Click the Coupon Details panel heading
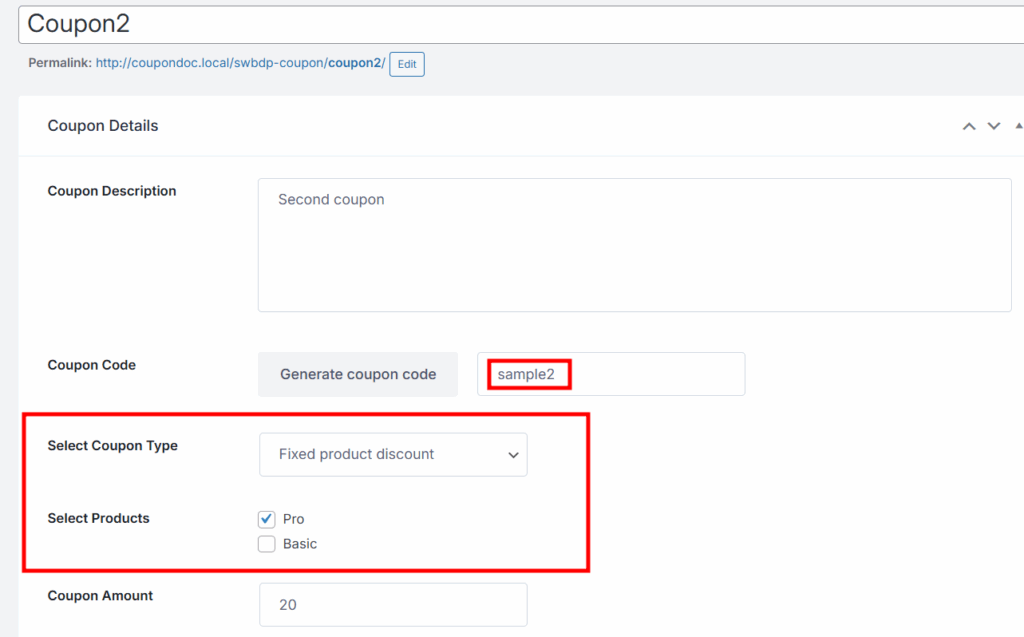Viewport: 1024px width, 637px height. (103, 126)
